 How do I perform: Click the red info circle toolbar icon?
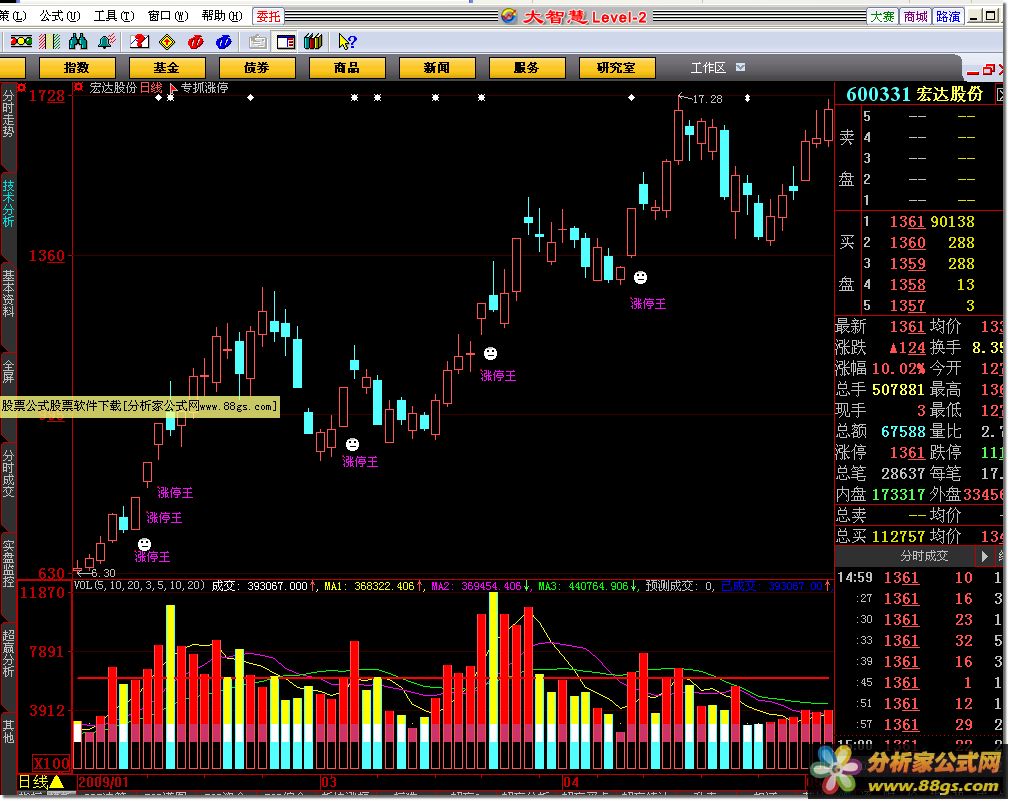pyautogui.click(x=196, y=42)
